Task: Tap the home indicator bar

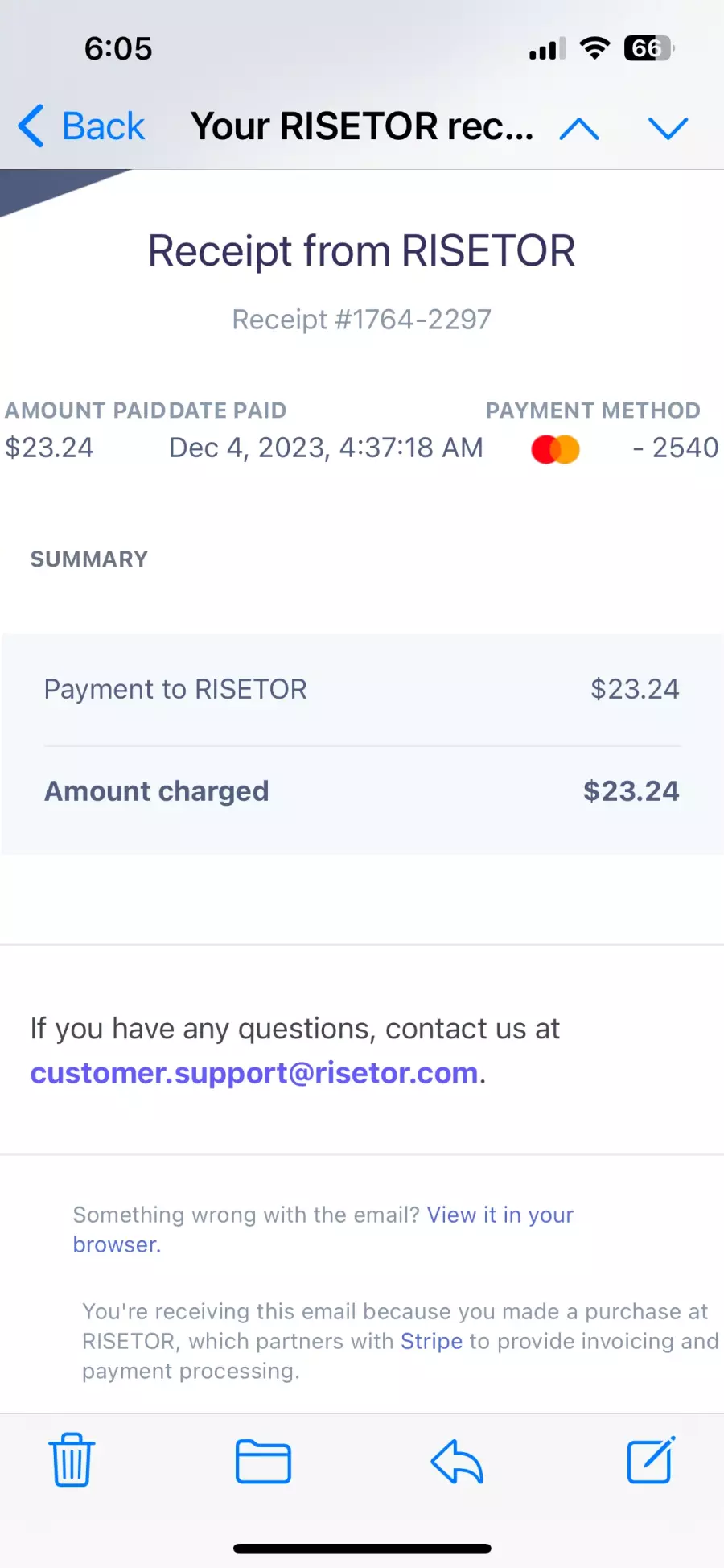Action: pos(362,1548)
